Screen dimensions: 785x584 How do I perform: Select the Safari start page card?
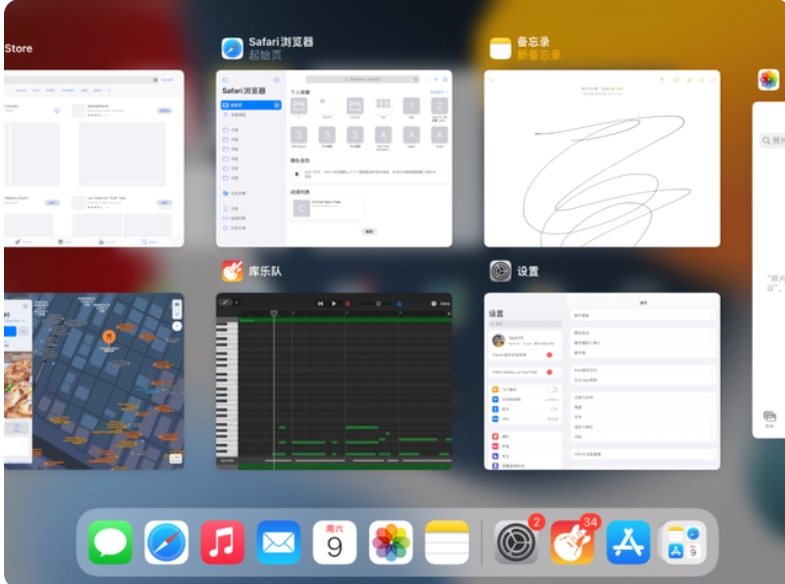point(334,158)
